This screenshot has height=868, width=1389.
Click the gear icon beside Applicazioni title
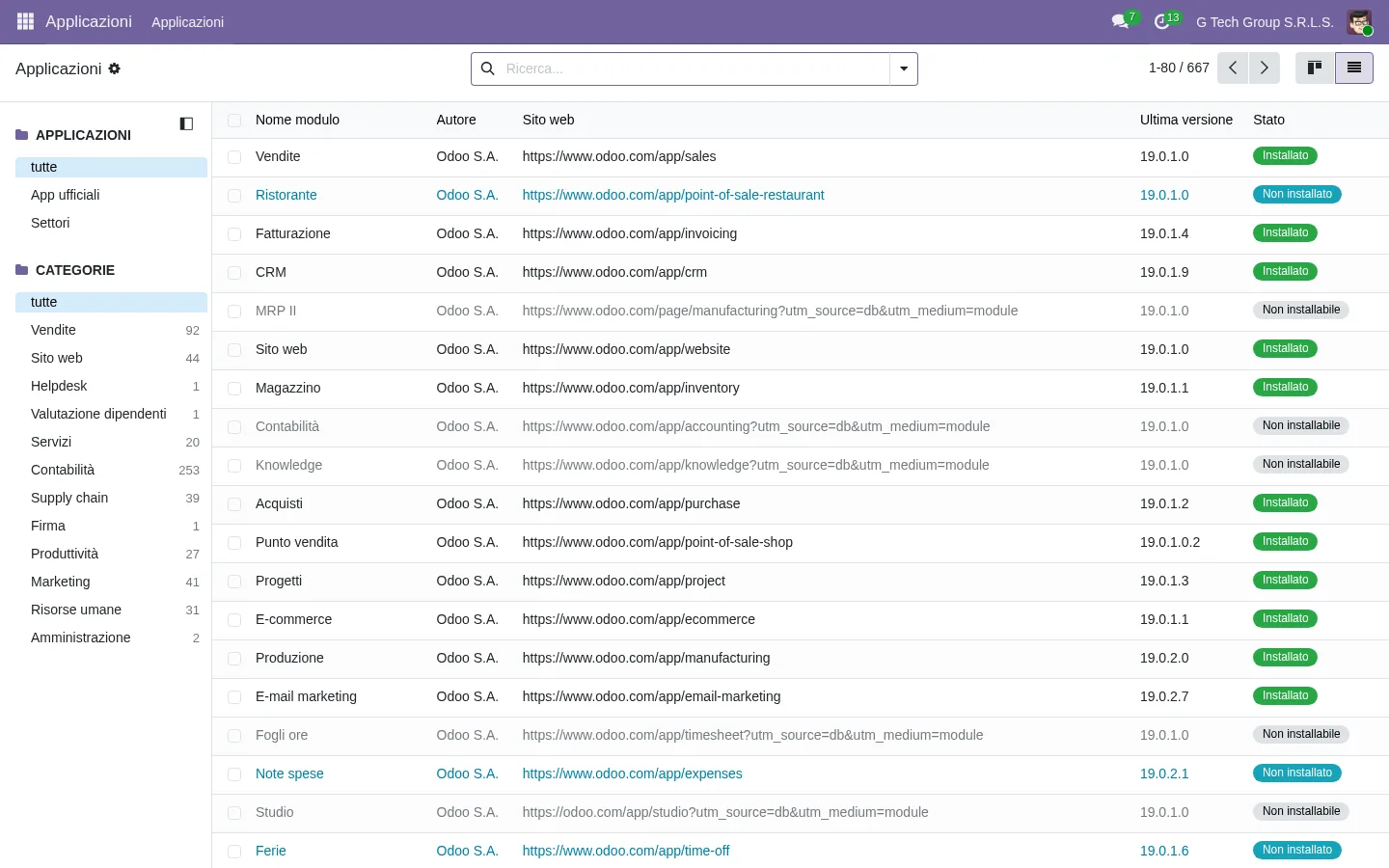pos(115,68)
